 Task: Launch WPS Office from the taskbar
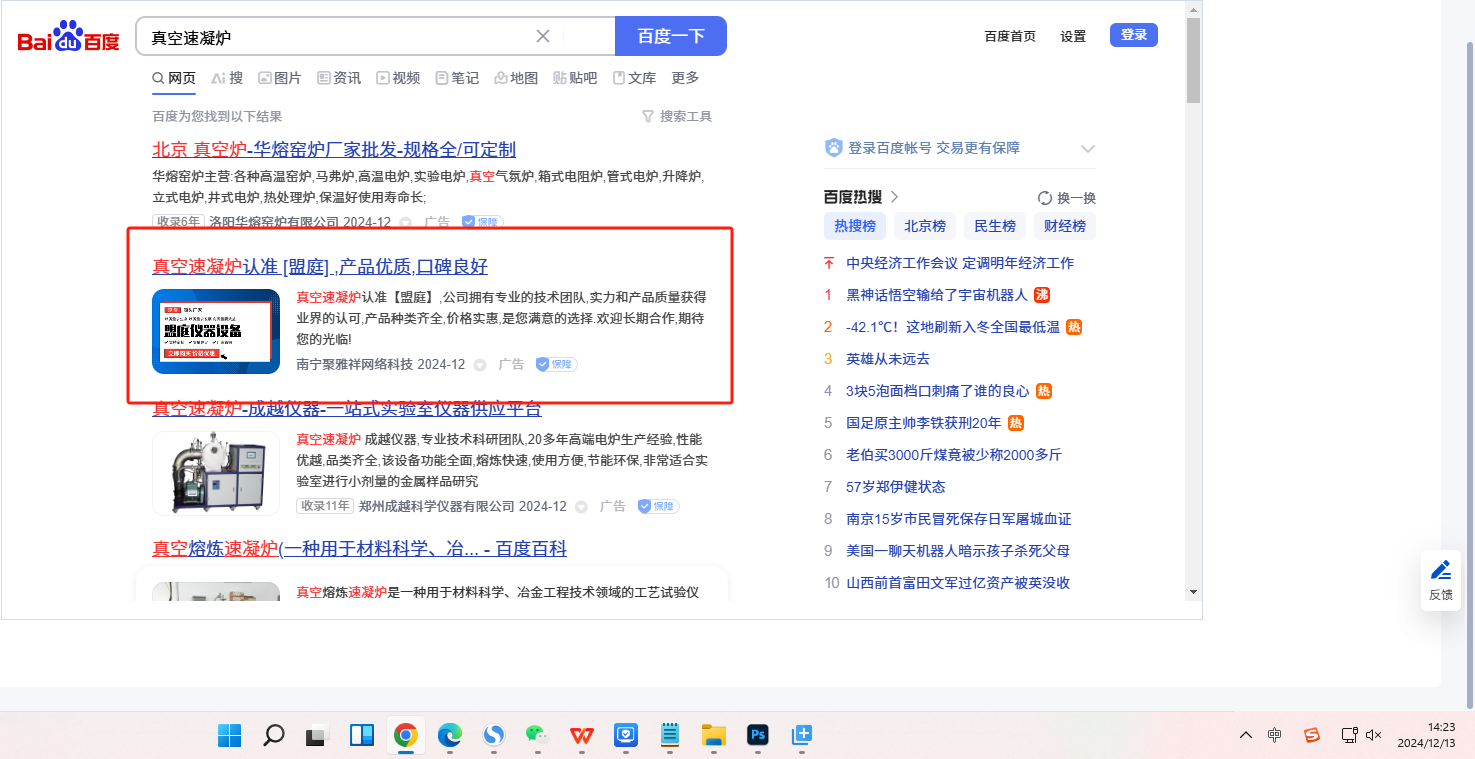click(581, 736)
